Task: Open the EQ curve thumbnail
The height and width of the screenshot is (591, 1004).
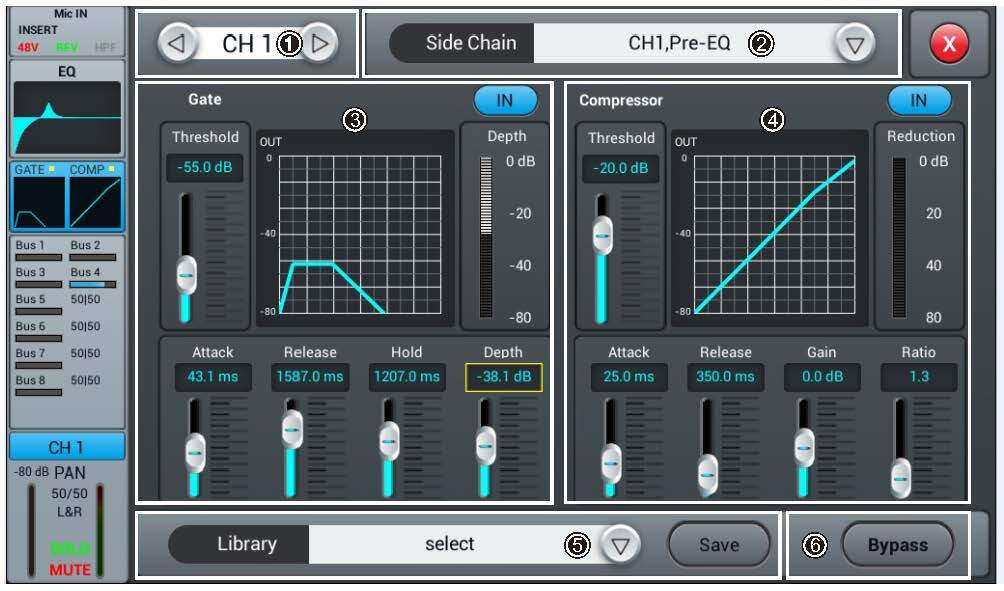Action: point(68,117)
